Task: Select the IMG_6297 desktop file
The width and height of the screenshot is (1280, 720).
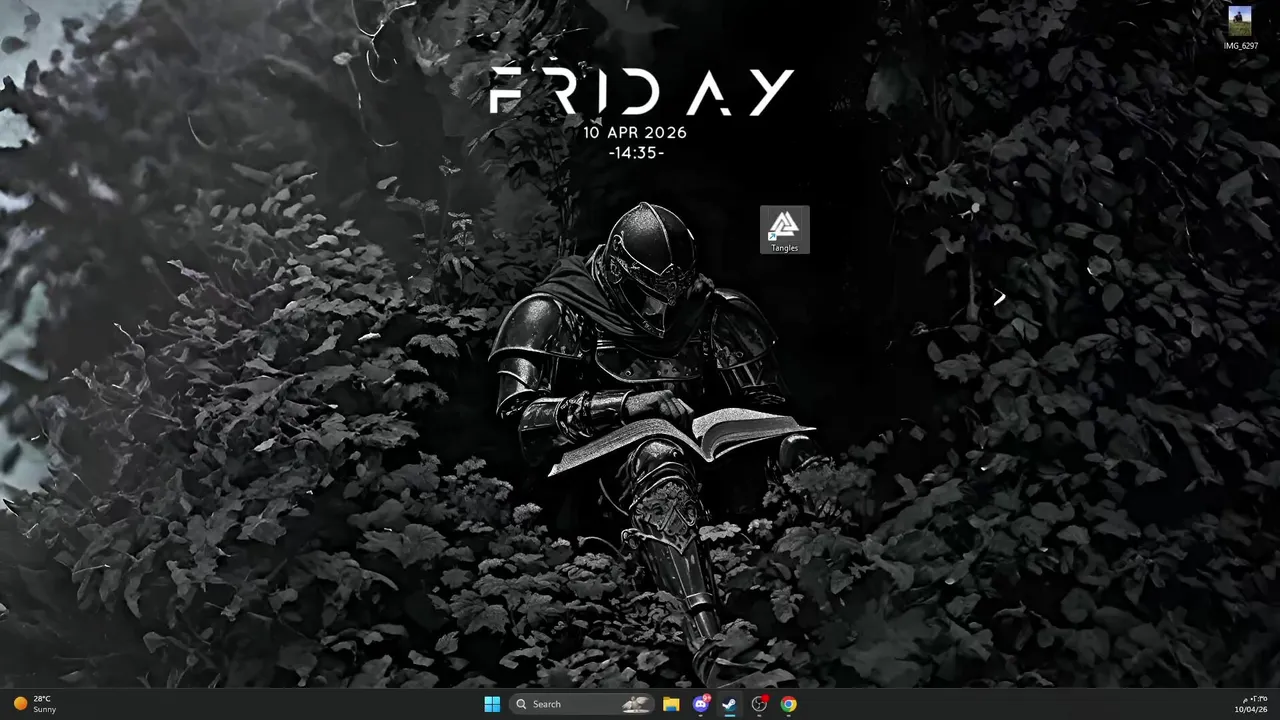Action: pyautogui.click(x=1240, y=28)
